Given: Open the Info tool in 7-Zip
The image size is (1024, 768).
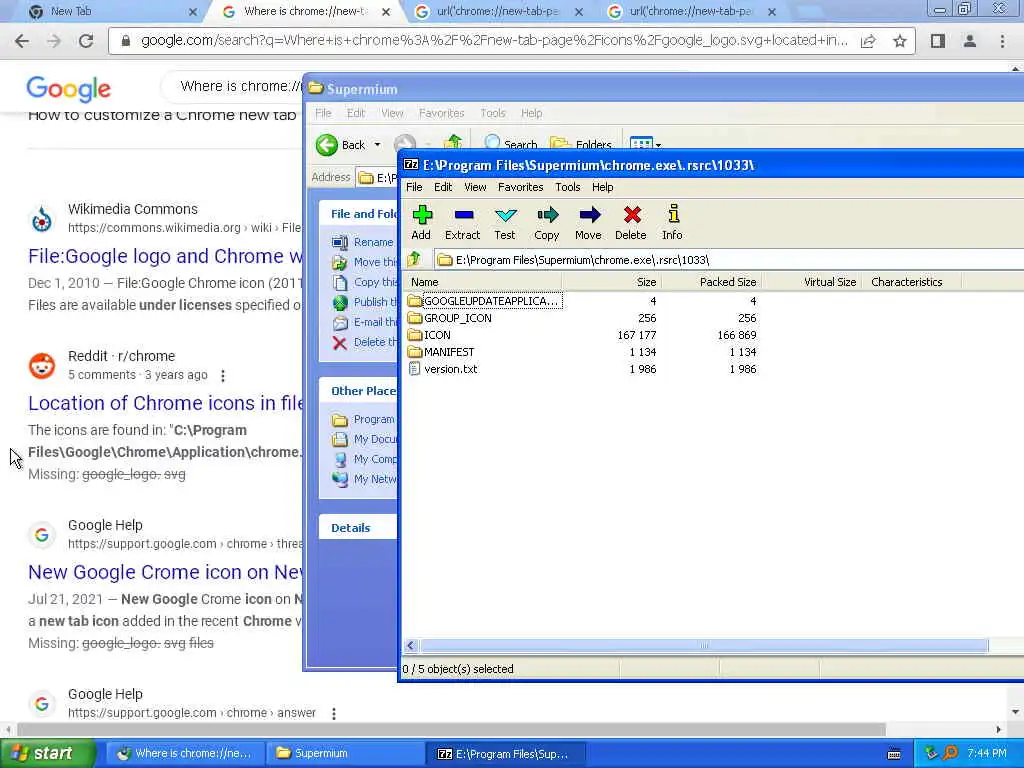Looking at the screenshot, I should pos(673,223).
